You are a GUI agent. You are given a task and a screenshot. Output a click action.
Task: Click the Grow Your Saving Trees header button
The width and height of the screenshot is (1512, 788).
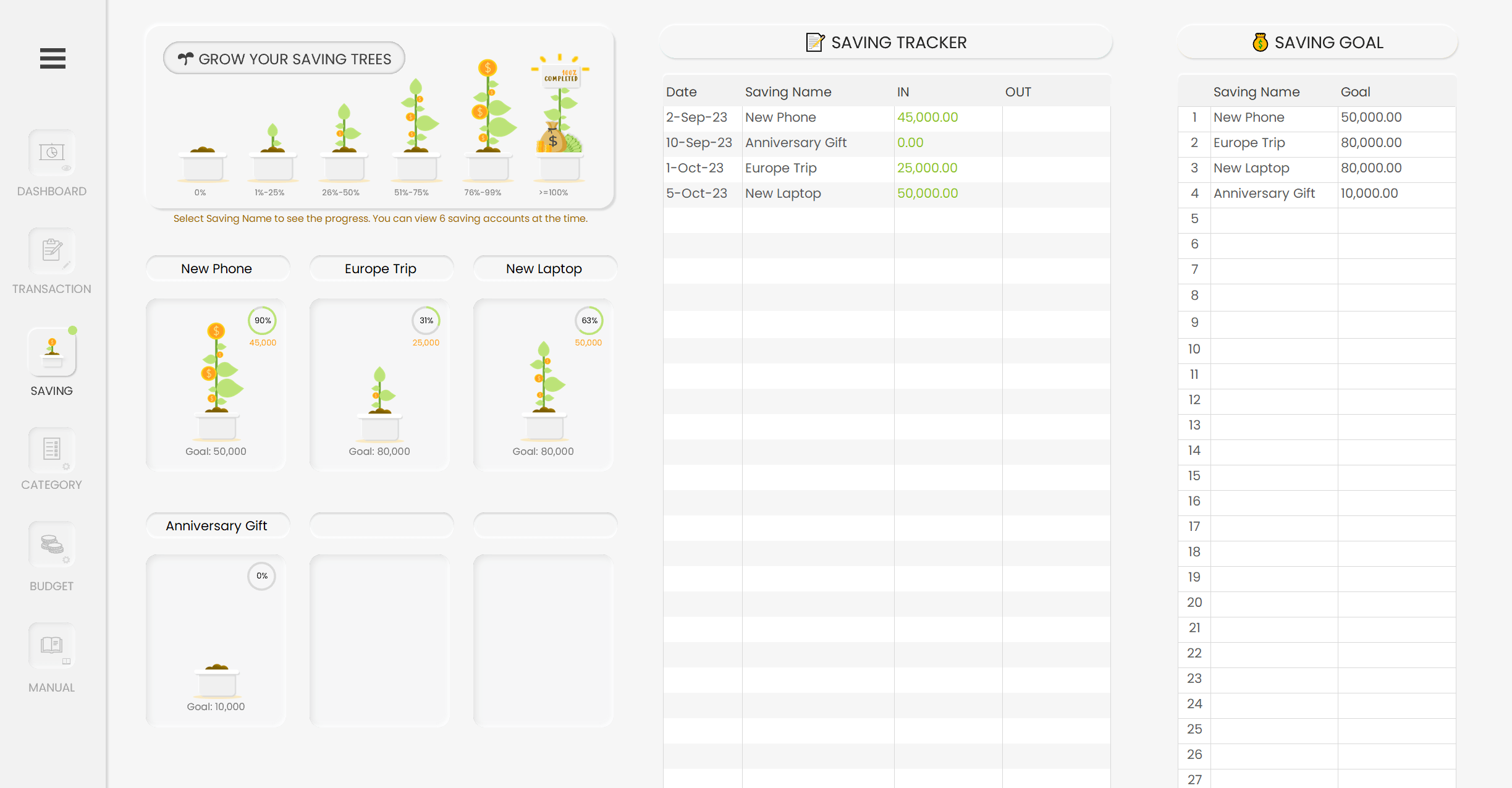pyautogui.click(x=284, y=59)
